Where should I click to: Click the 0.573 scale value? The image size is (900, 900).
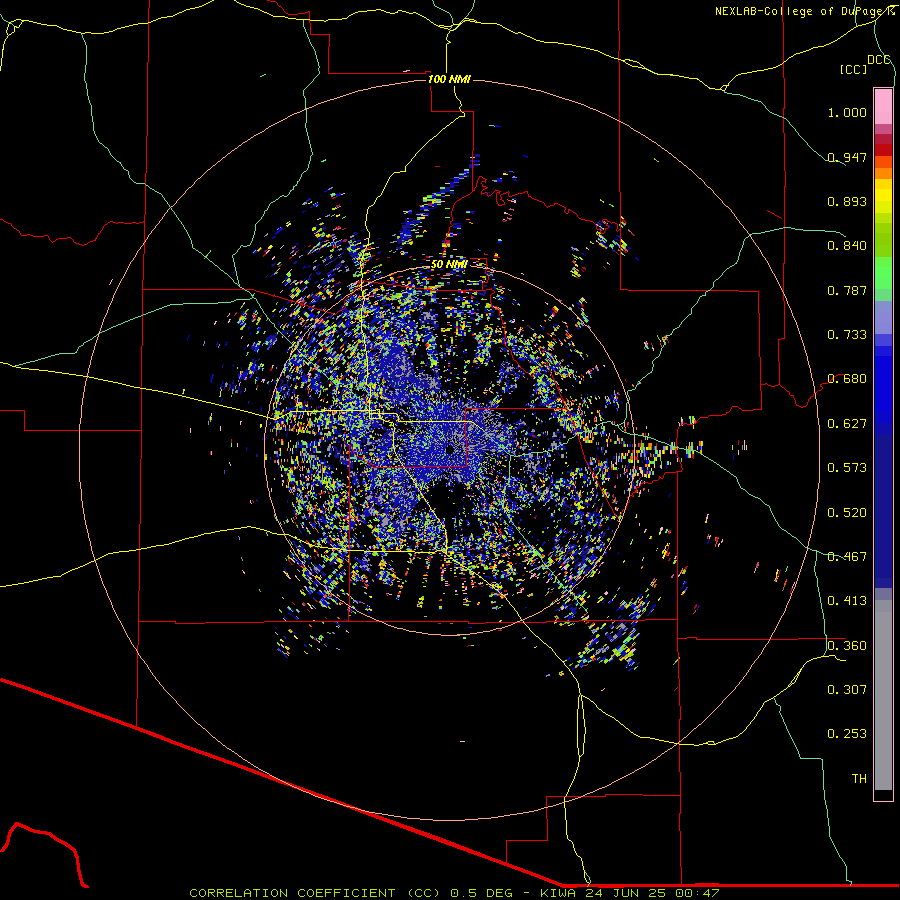(847, 468)
